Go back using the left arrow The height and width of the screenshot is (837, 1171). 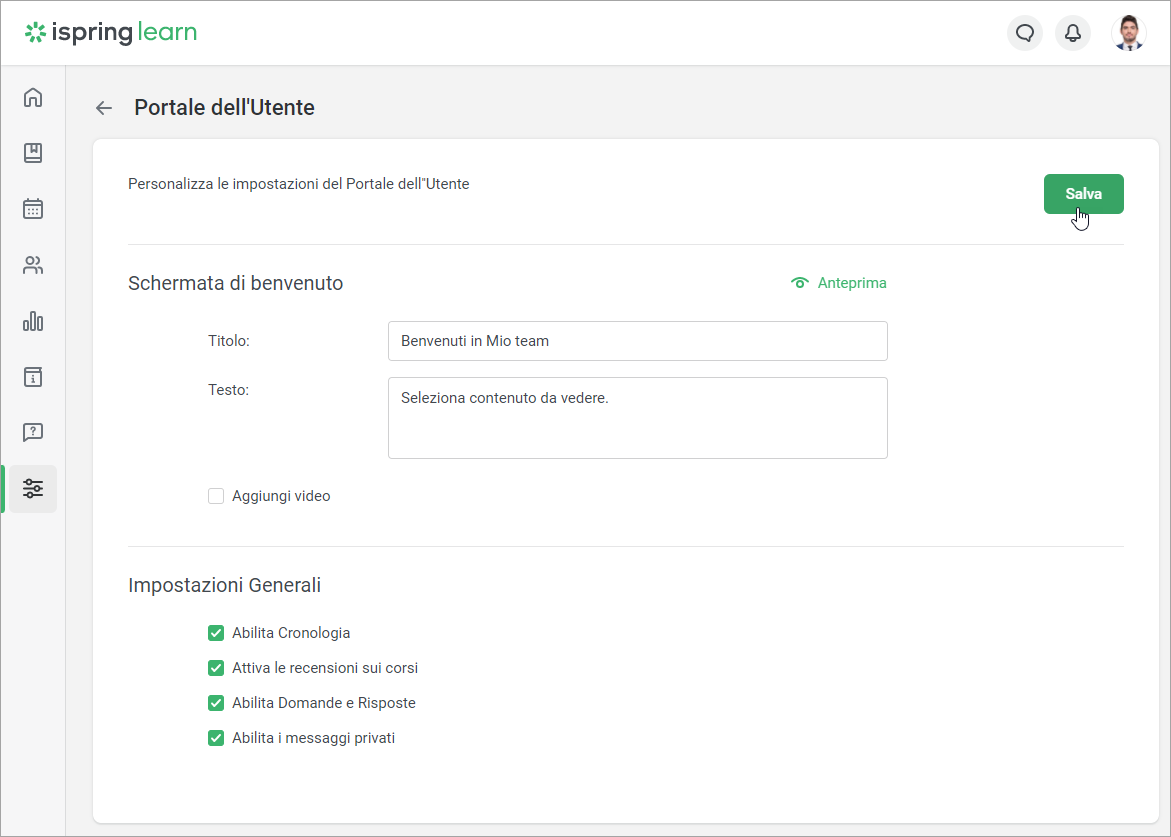(x=104, y=108)
